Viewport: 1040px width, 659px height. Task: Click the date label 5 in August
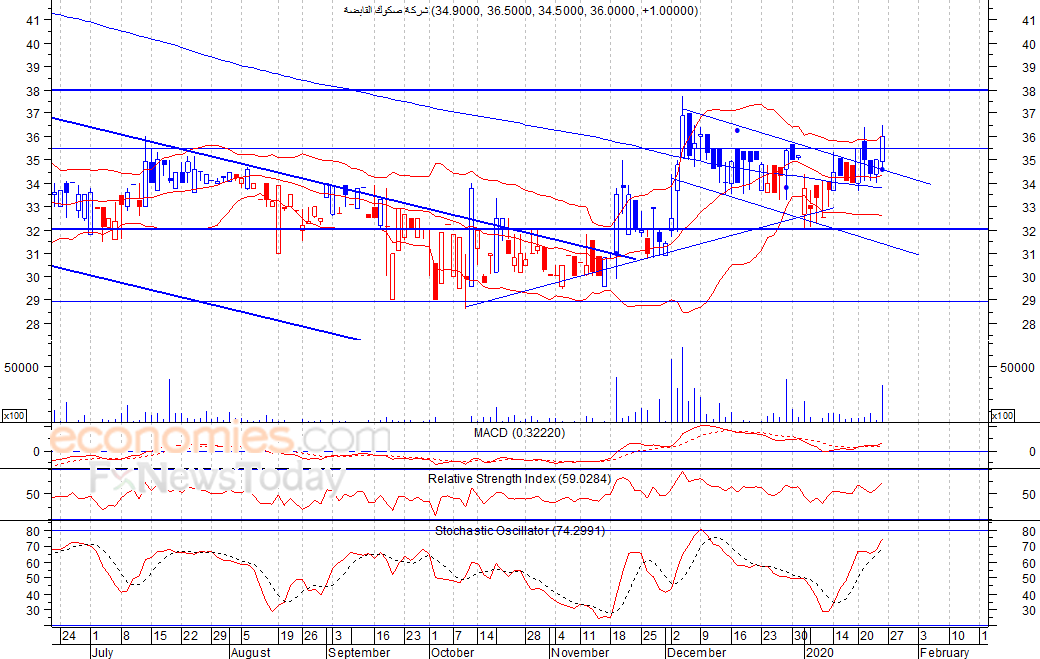(245, 636)
